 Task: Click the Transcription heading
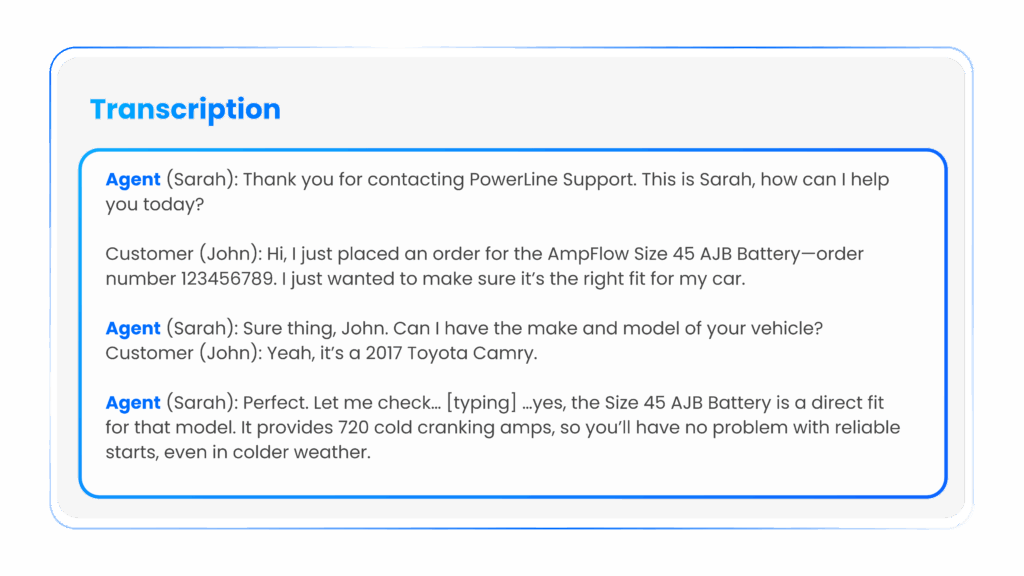click(x=185, y=110)
